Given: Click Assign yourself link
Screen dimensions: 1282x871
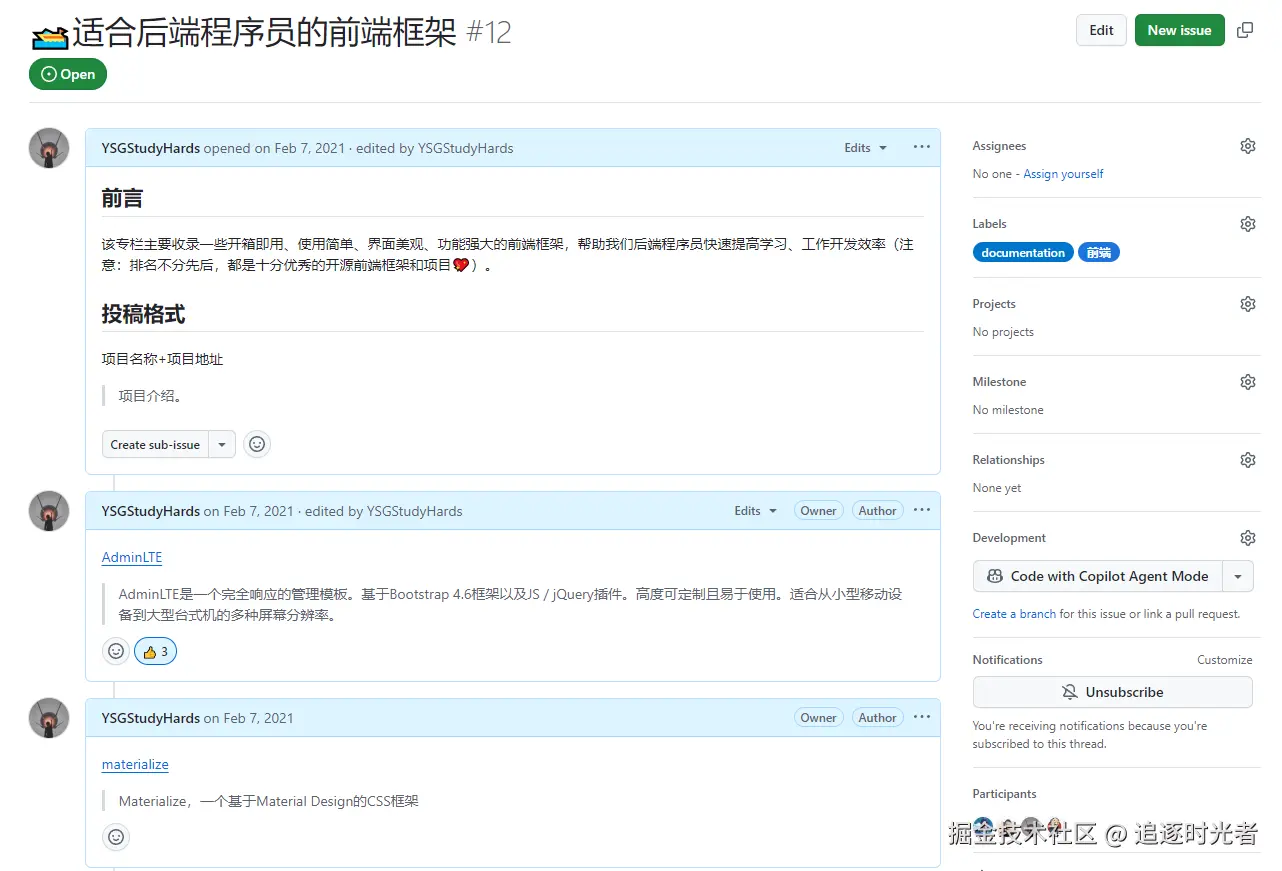Looking at the screenshot, I should [1063, 174].
